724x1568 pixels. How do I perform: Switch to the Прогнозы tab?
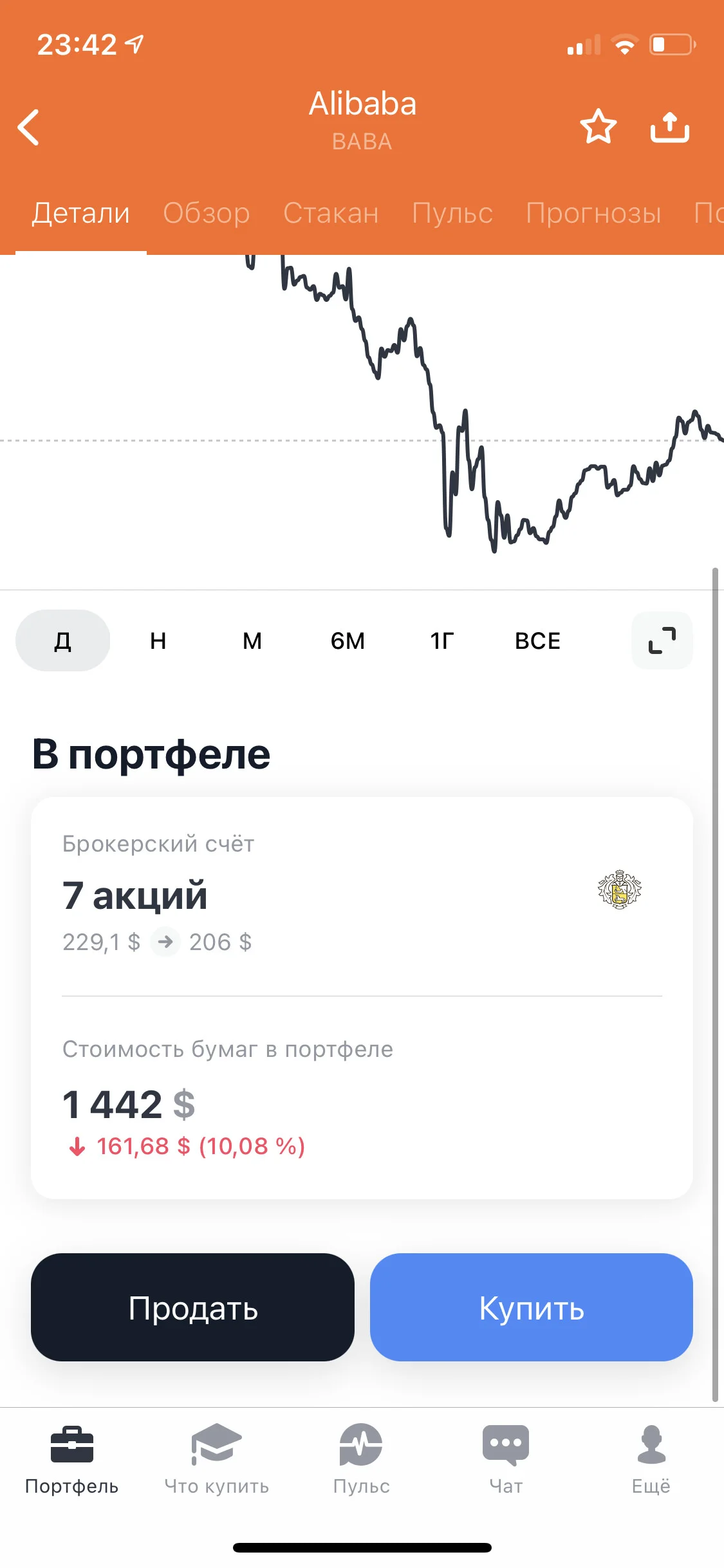tap(593, 213)
